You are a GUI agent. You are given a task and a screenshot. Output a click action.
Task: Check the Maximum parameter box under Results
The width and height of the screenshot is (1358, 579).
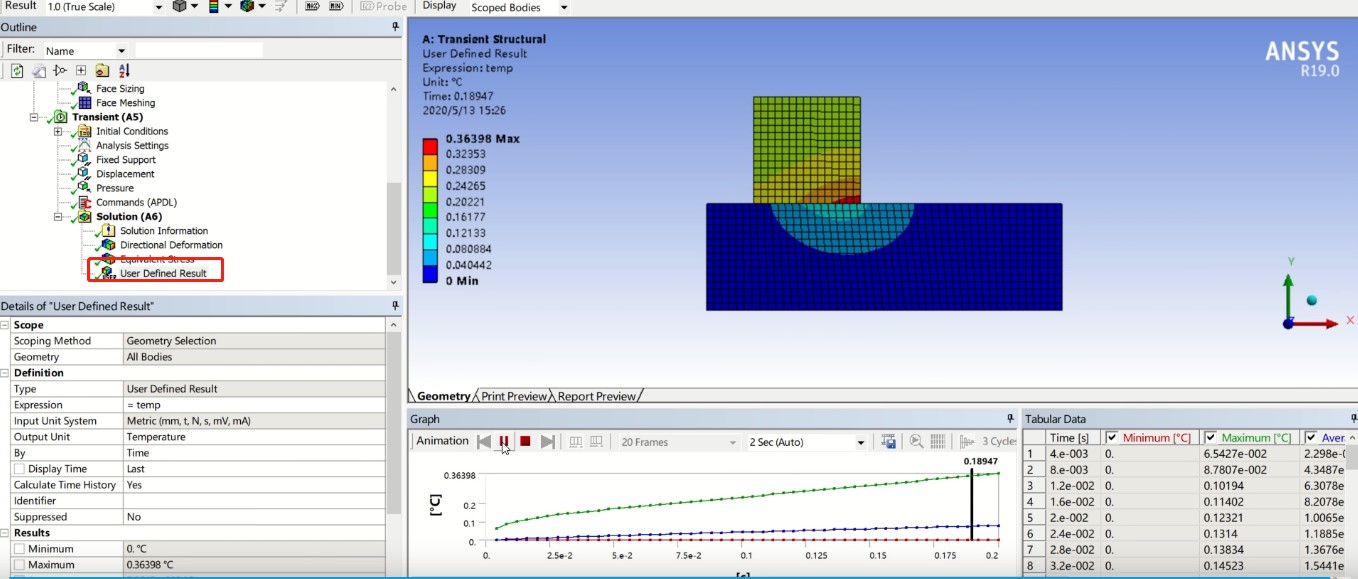[19, 565]
